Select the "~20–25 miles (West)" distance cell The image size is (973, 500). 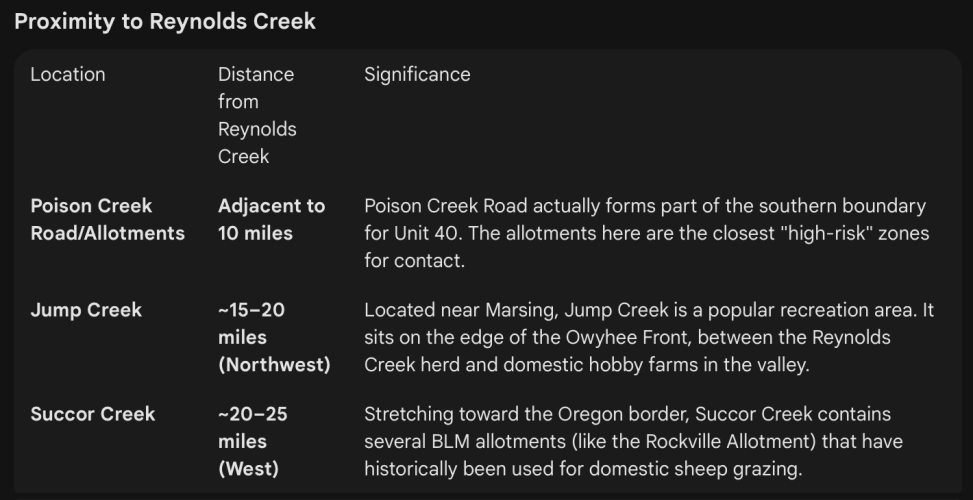(252, 441)
